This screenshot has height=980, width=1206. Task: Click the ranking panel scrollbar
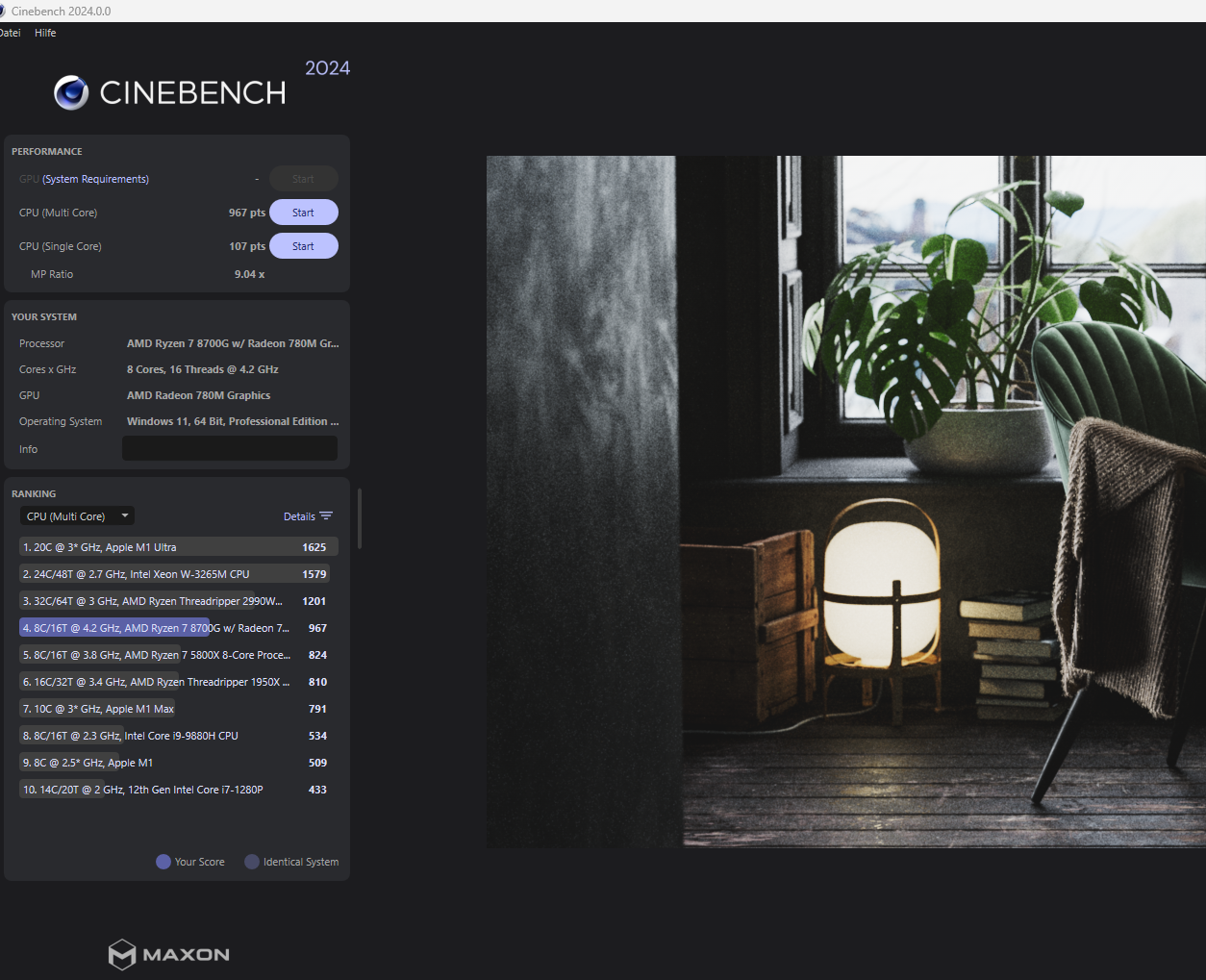360,518
